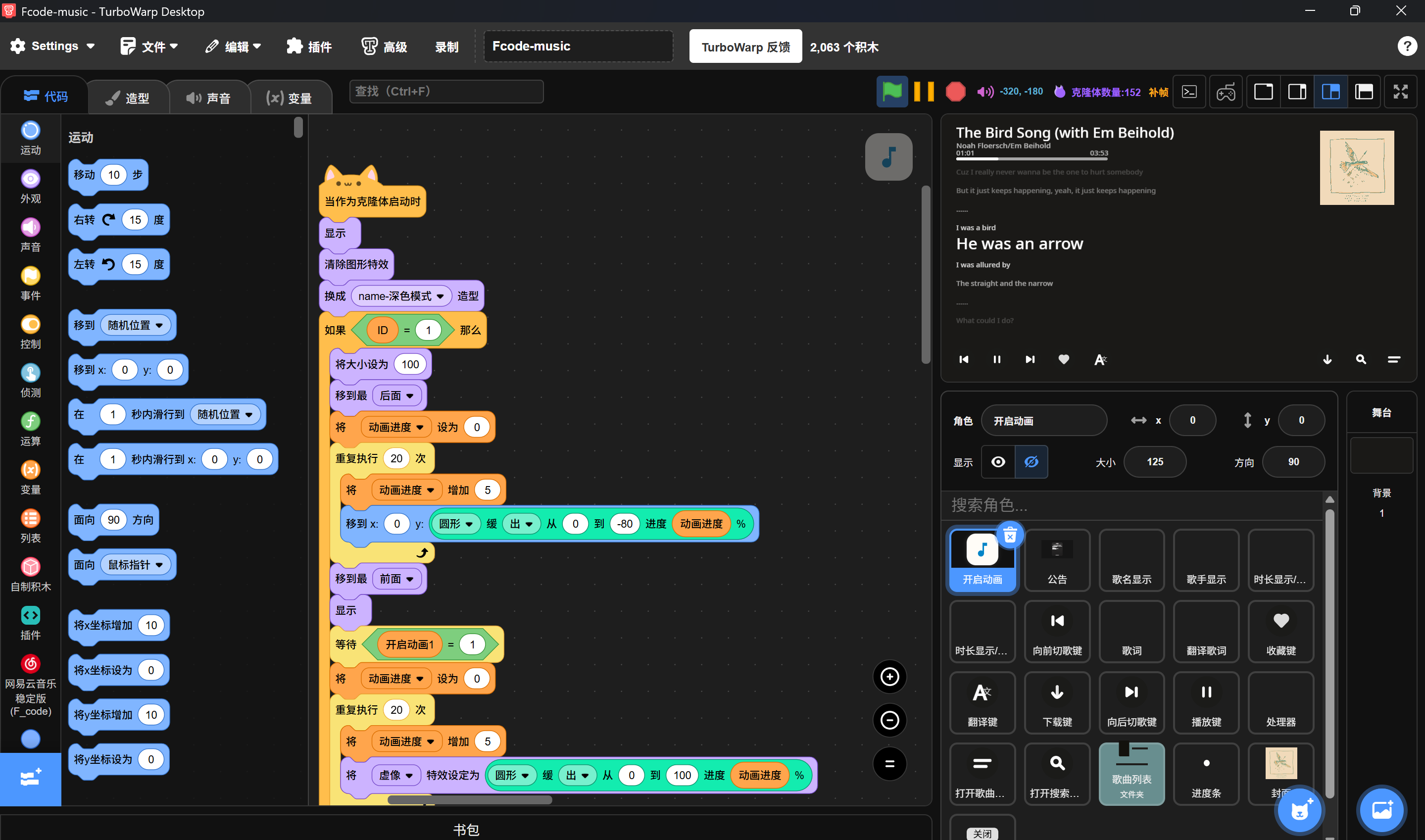Open the 高级 advanced menu
Viewport: 1425px width, 840px height.
385,47
